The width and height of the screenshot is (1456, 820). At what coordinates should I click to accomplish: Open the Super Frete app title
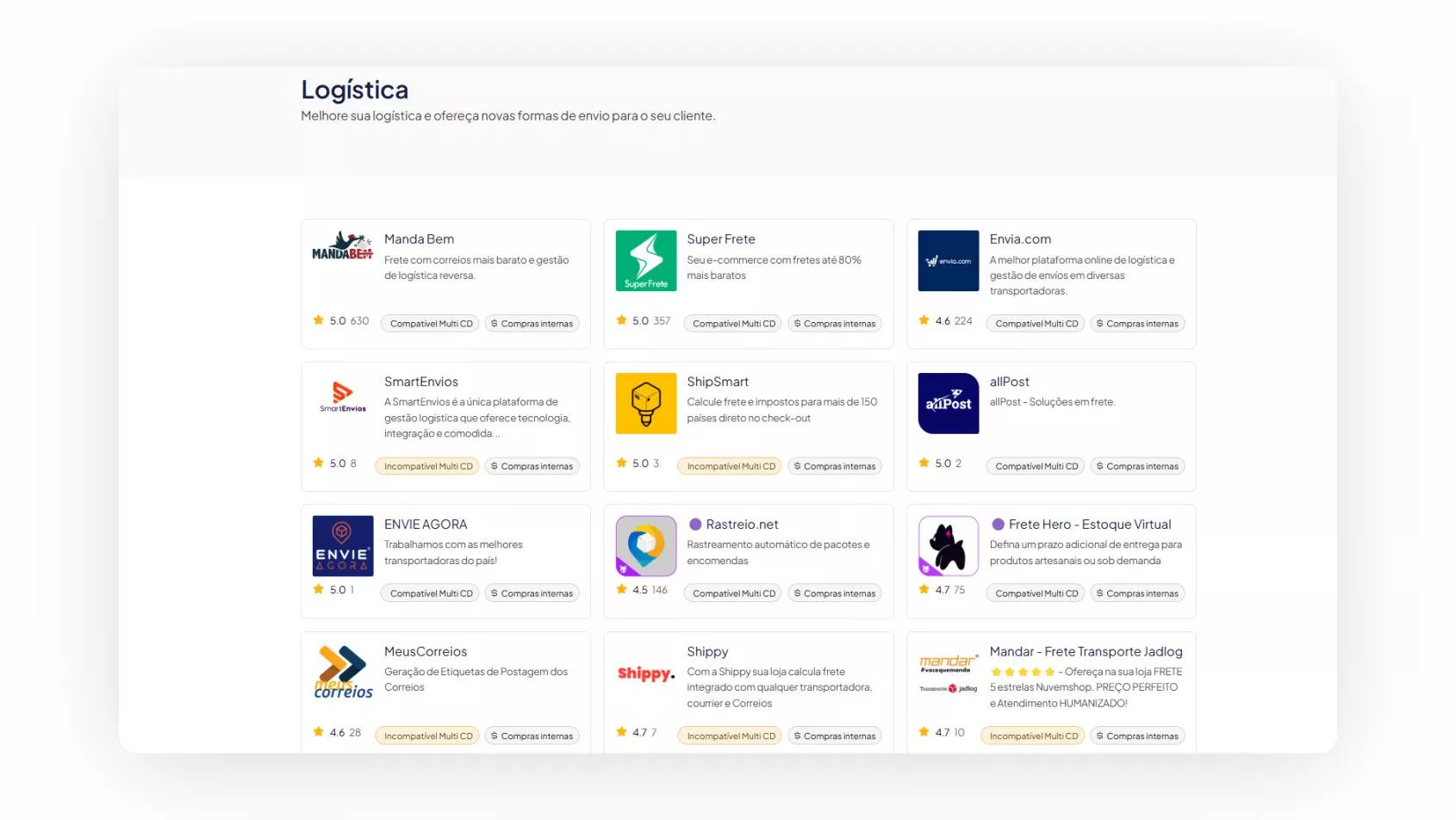tap(721, 239)
